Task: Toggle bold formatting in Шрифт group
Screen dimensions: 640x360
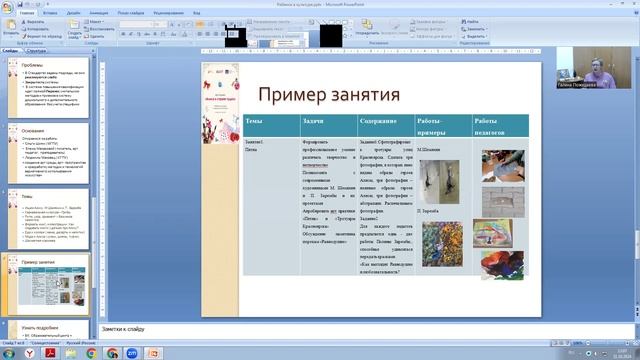Action: click(x=123, y=34)
